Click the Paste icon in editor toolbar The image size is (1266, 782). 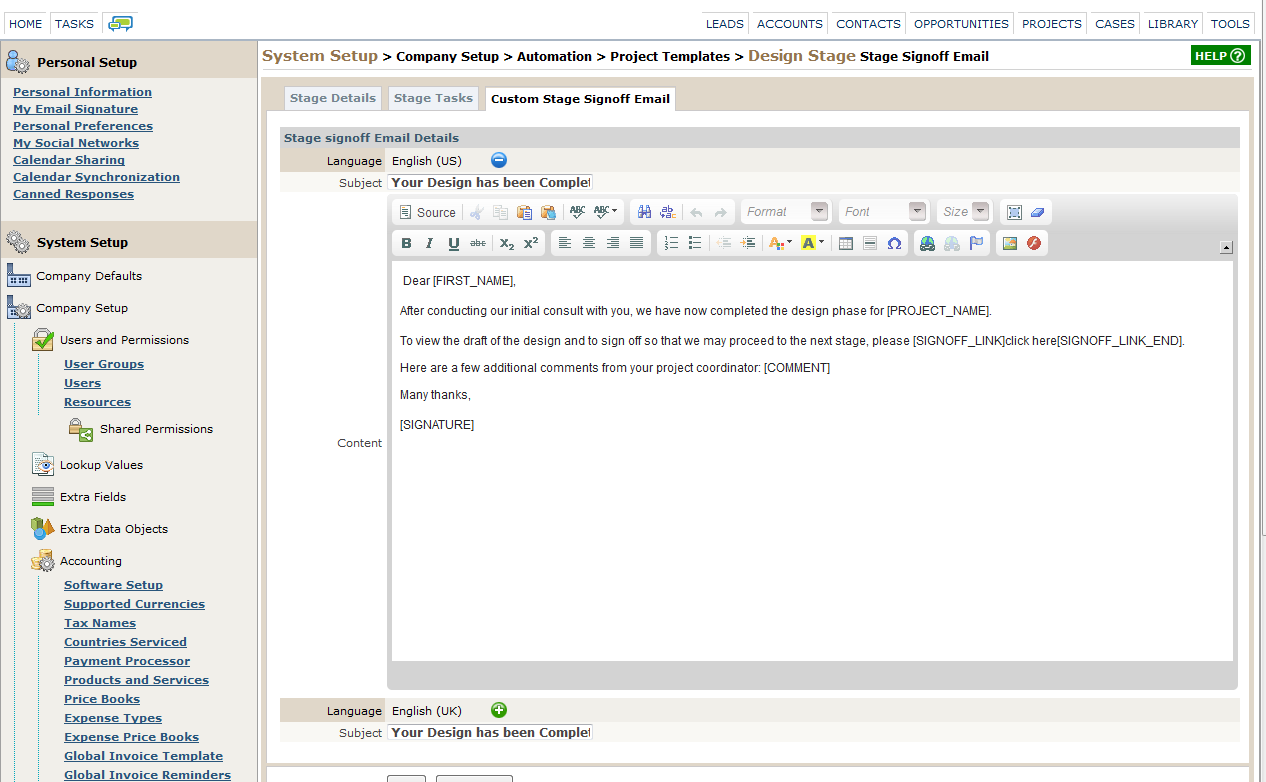click(524, 212)
